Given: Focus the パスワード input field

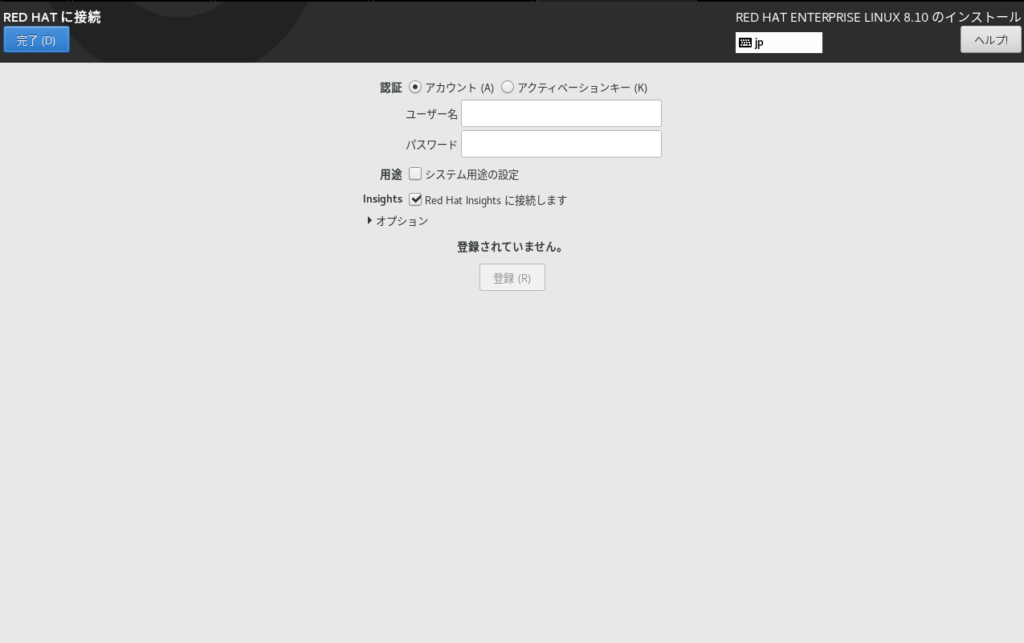Looking at the screenshot, I should click(x=561, y=144).
